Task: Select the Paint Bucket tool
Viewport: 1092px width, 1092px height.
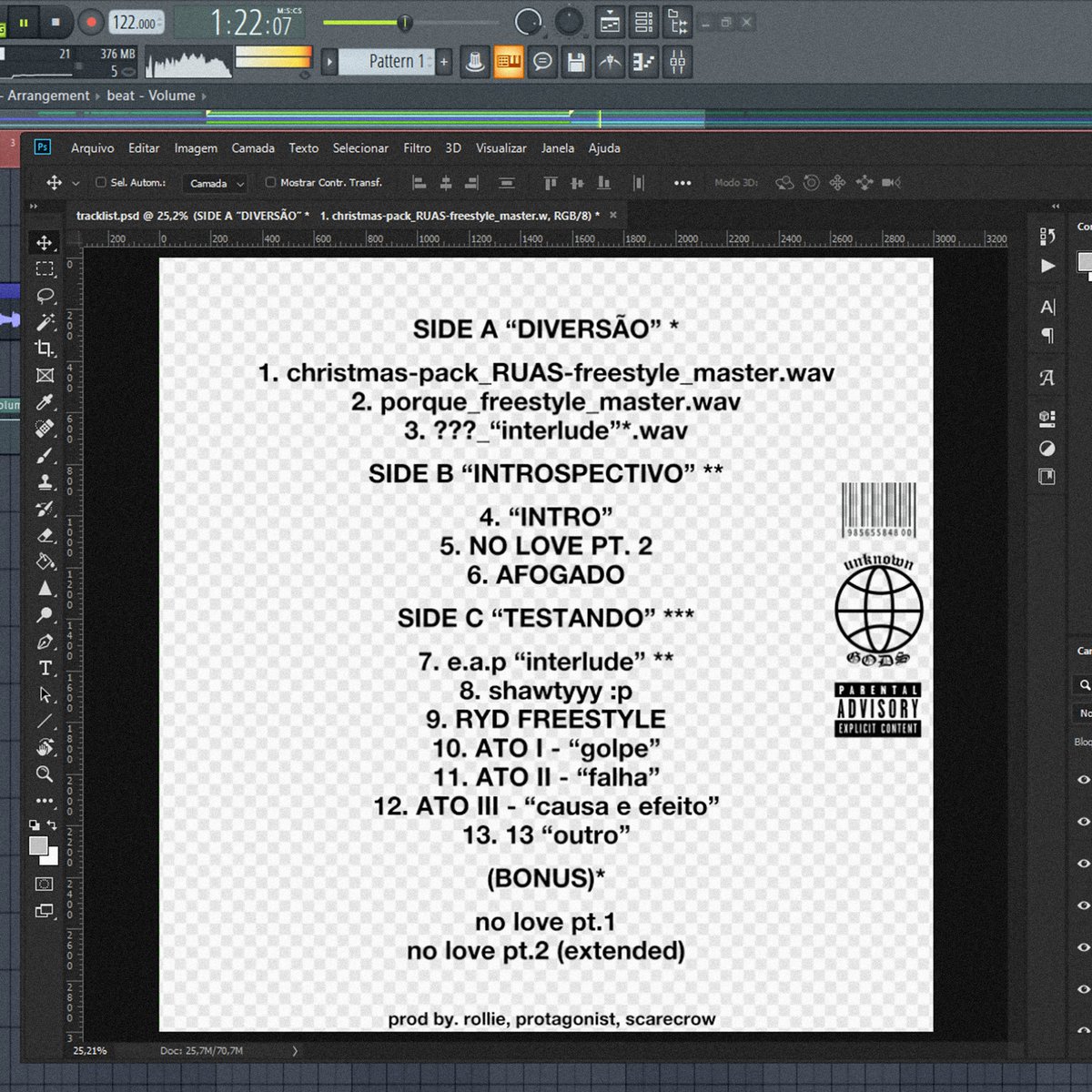Action: pos(44,561)
